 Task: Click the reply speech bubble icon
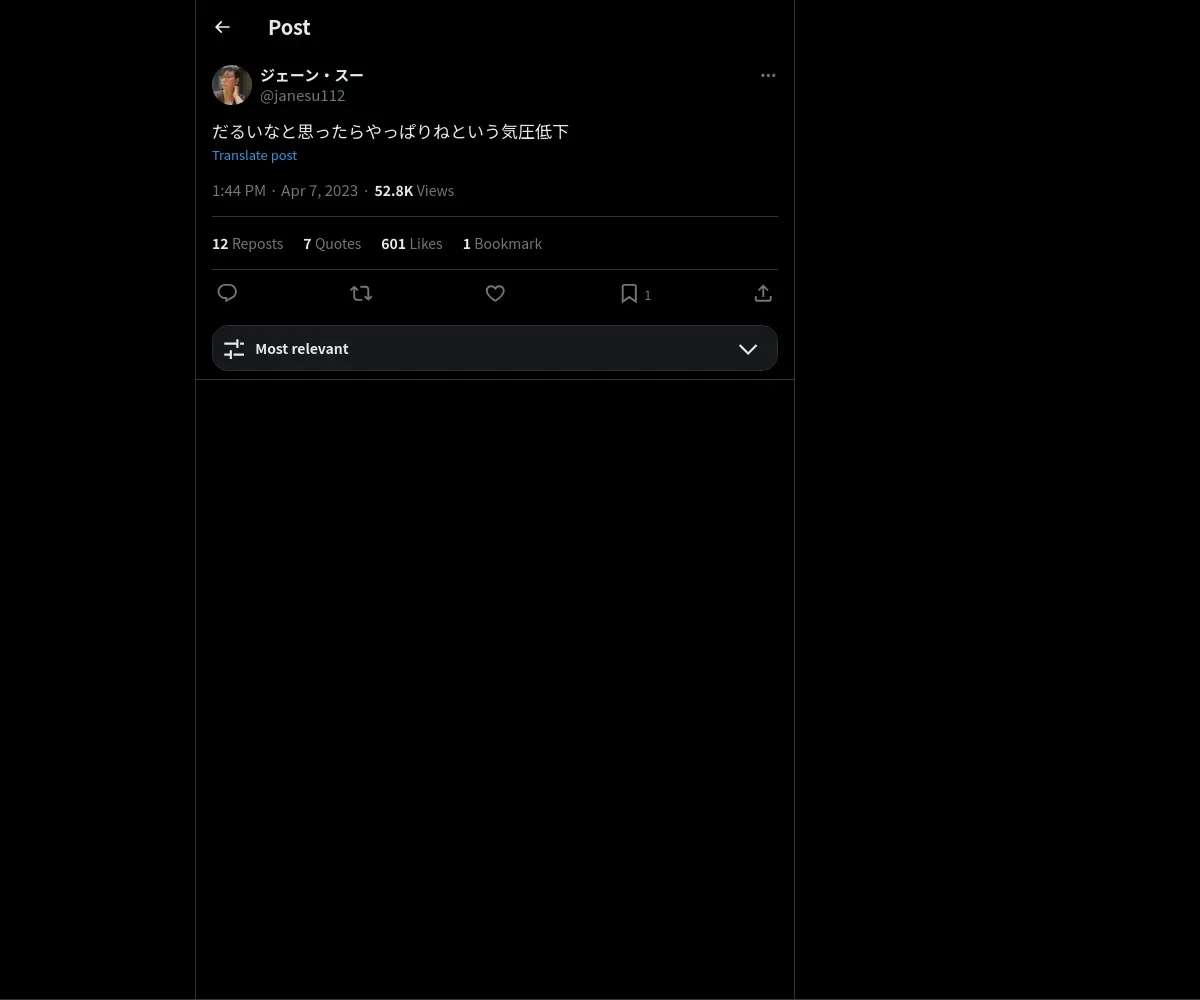227,293
